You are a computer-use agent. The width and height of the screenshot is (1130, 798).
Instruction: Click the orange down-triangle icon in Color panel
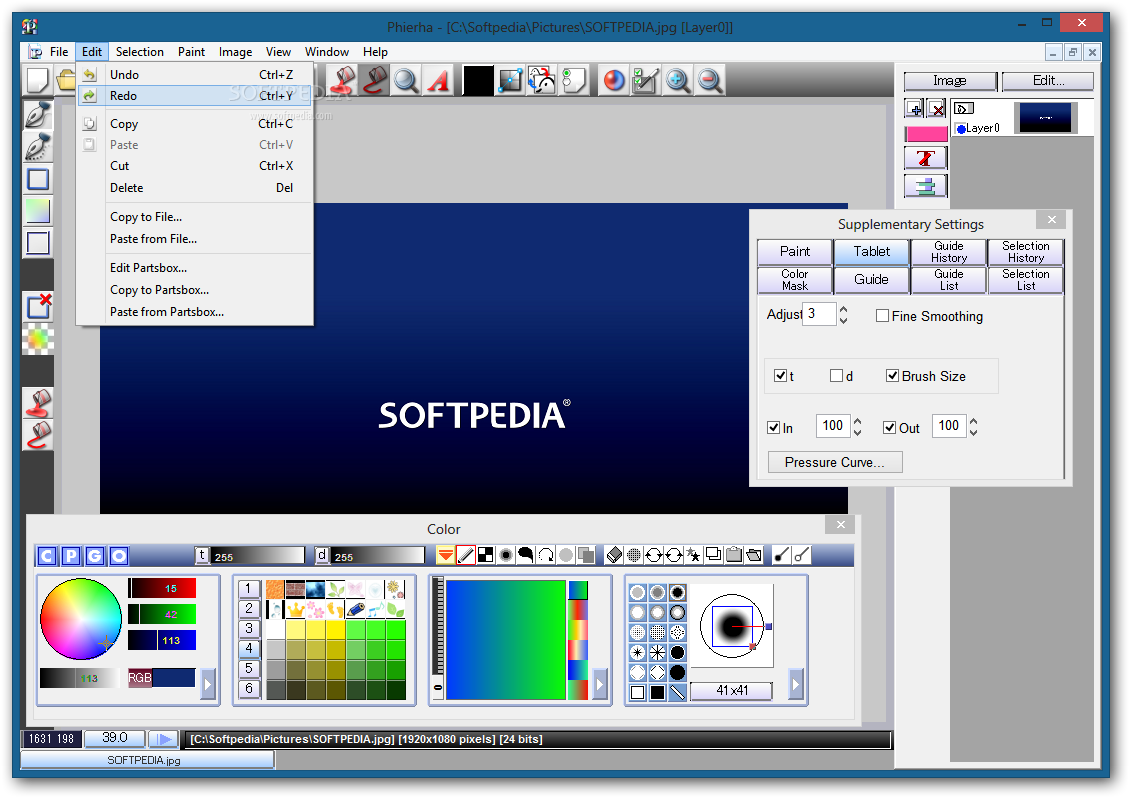point(445,554)
